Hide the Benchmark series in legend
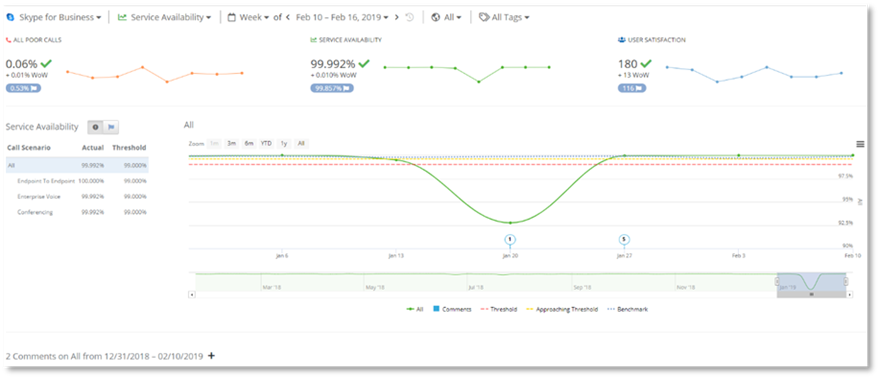The width and height of the screenshot is (879, 378). 628,309
